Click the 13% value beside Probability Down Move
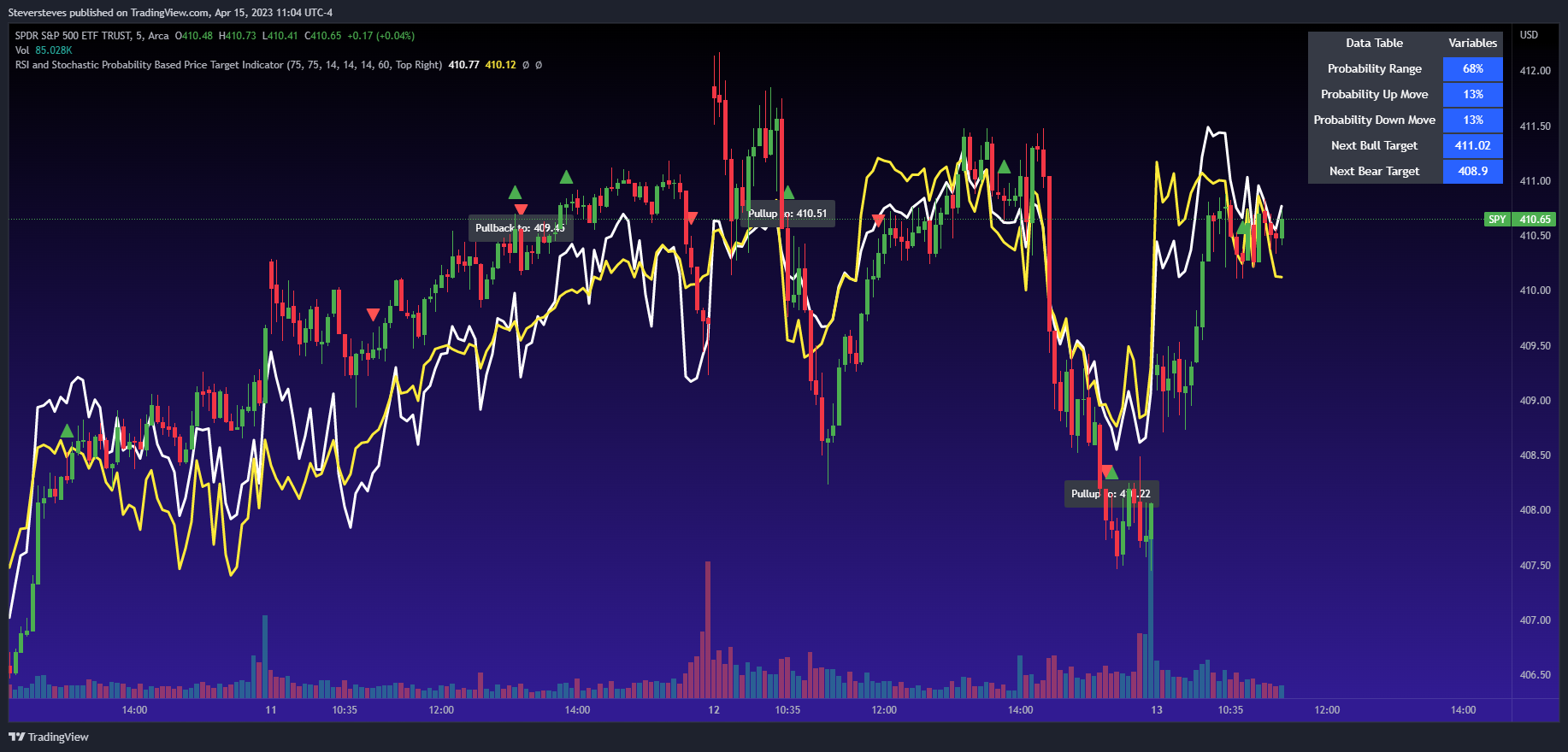 pyautogui.click(x=1472, y=120)
